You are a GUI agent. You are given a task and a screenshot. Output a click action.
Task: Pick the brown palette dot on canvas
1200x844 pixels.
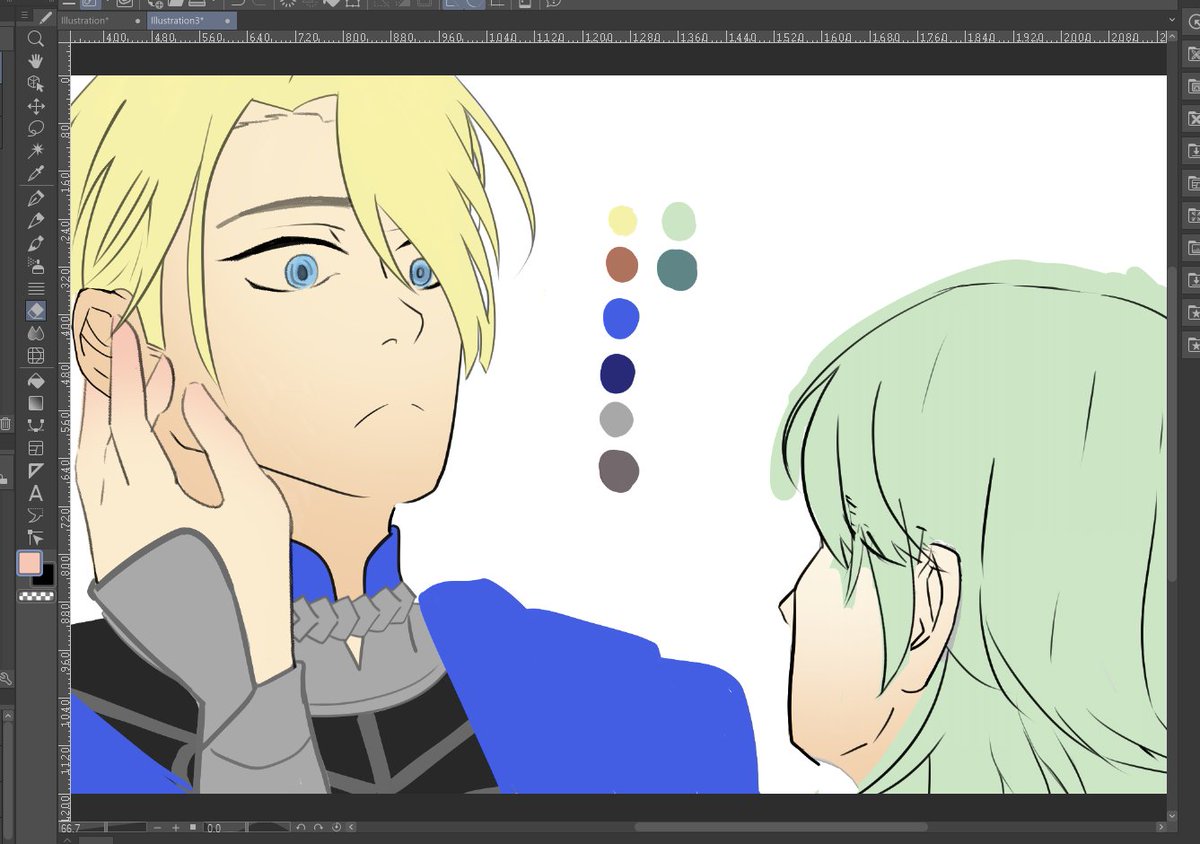[622, 265]
